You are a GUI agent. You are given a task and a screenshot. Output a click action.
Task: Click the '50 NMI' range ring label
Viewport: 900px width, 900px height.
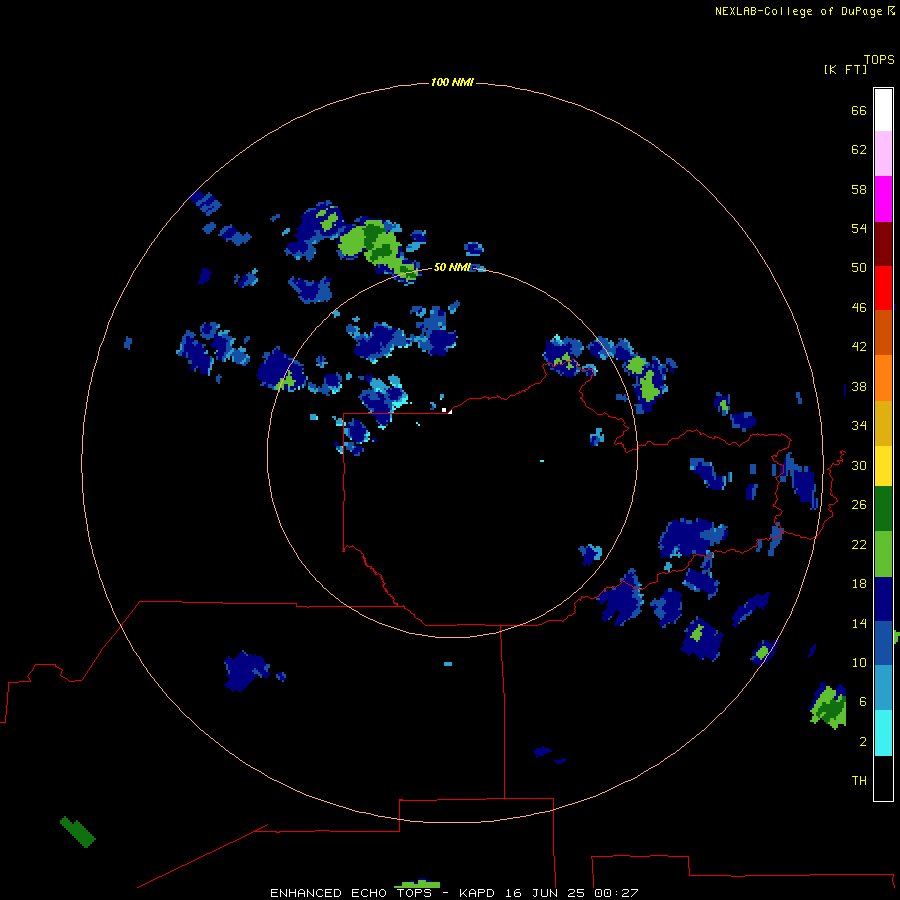click(452, 267)
